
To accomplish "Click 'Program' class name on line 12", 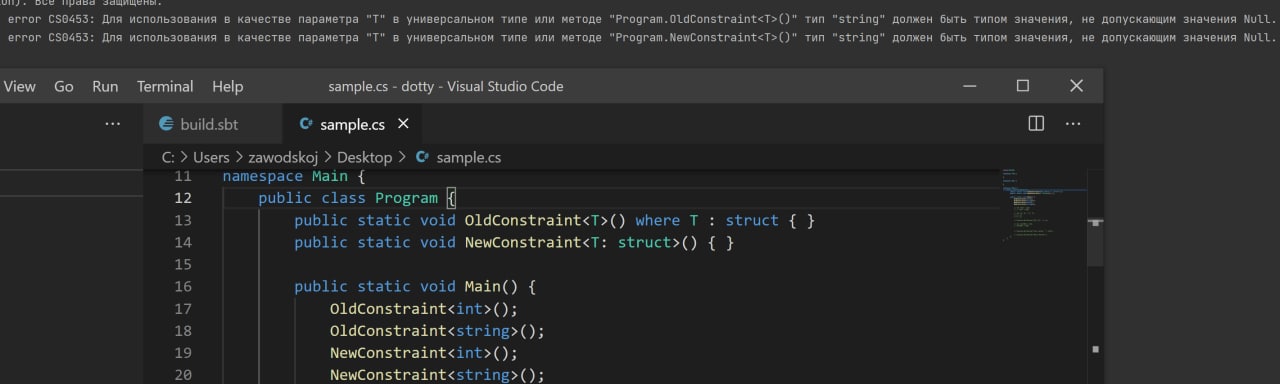I will click(406, 198).
